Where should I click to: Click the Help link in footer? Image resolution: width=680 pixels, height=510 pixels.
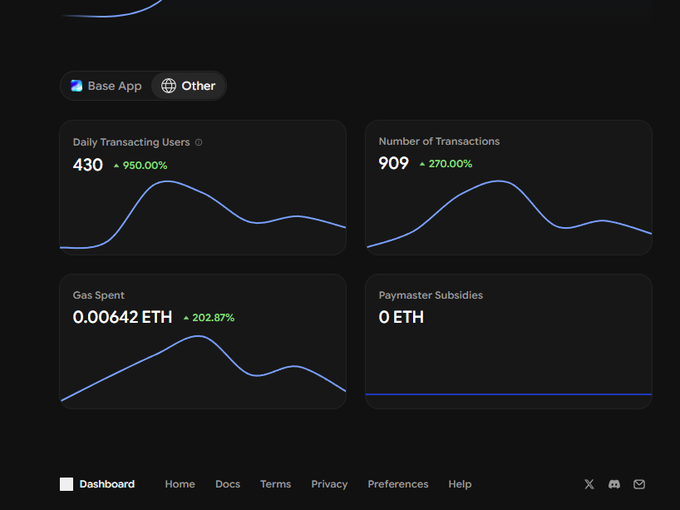pyautogui.click(x=460, y=484)
